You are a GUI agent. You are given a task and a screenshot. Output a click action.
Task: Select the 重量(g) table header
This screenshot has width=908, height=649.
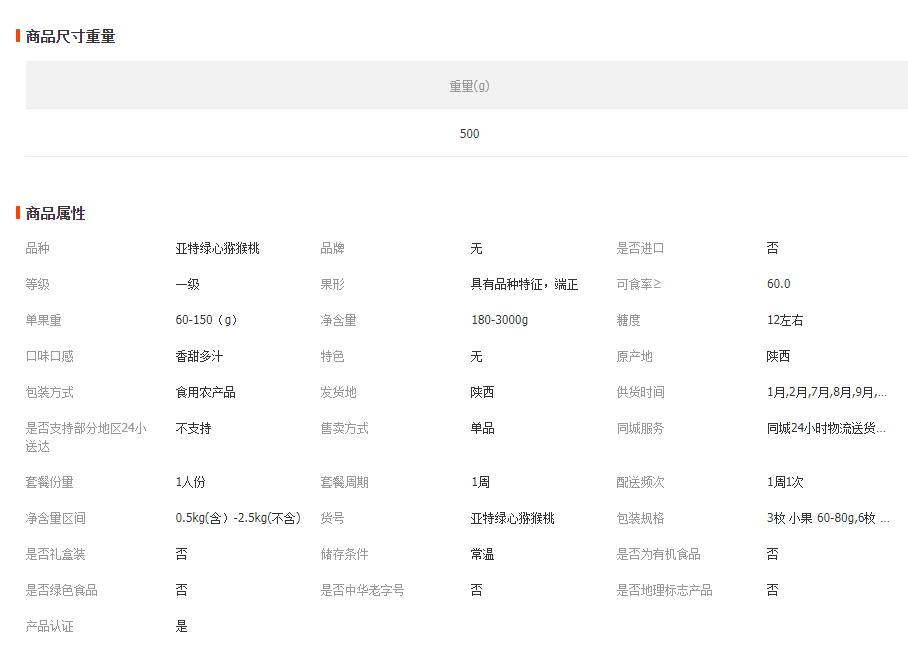click(x=469, y=86)
